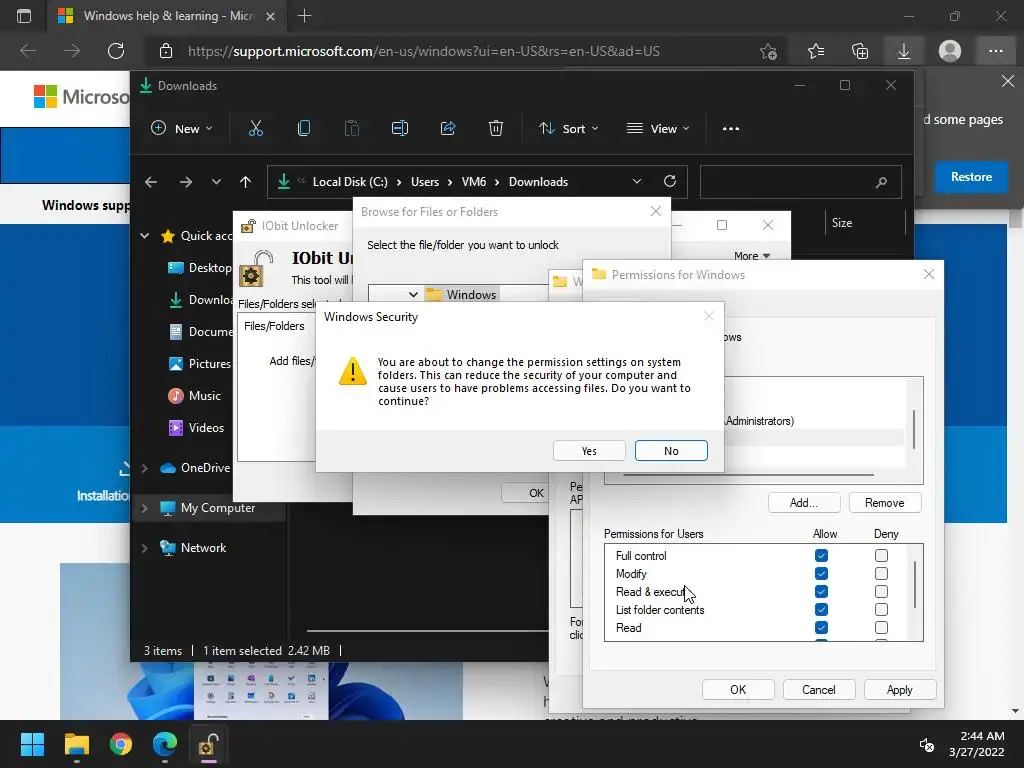This screenshot has width=1024, height=768.
Task: Click Restore in the Edge notification
Action: point(970,177)
